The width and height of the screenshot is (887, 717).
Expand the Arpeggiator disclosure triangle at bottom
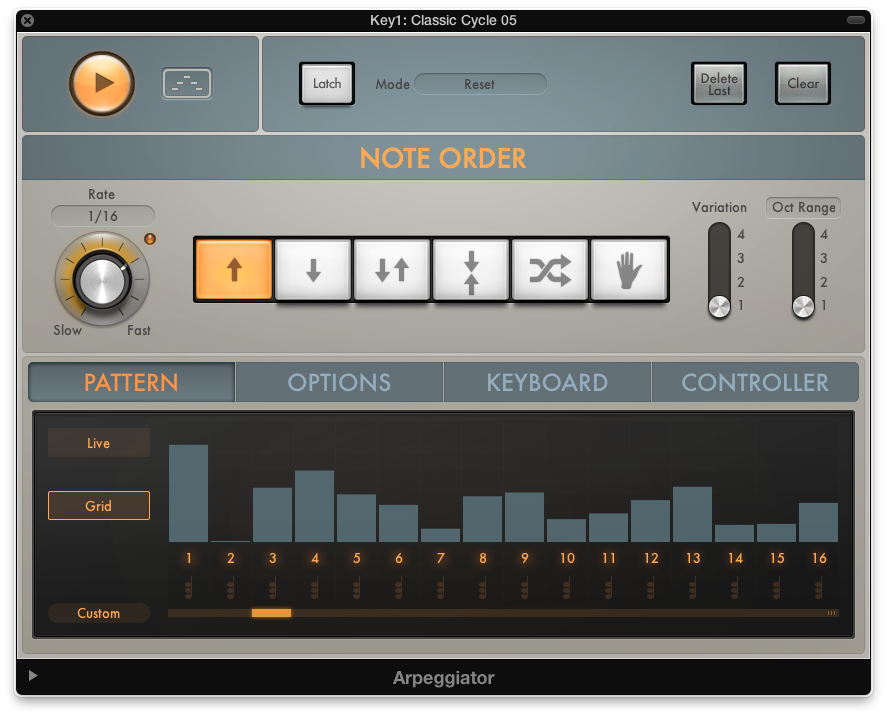[x=33, y=675]
